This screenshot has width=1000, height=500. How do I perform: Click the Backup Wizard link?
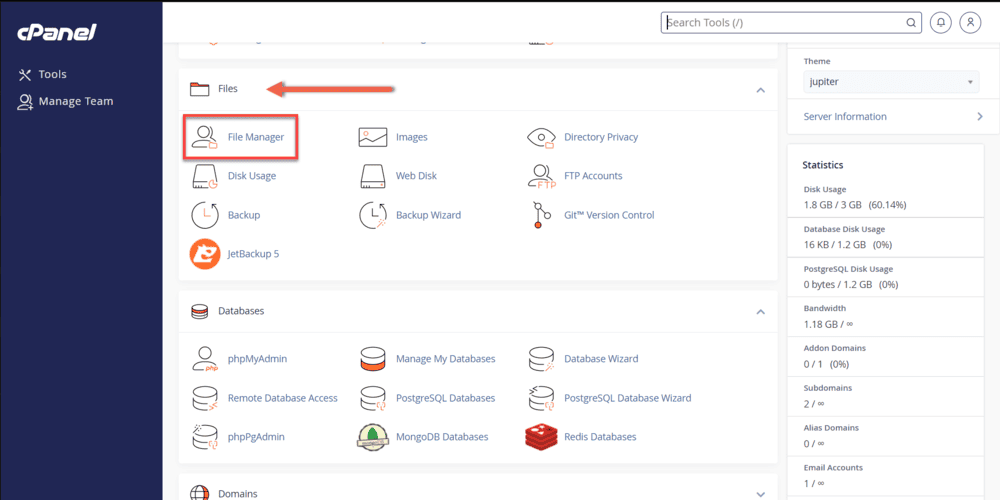coord(428,215)
